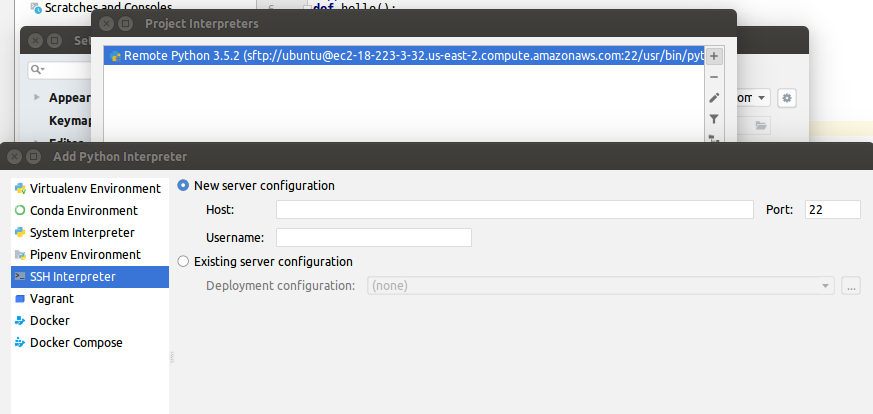
Task: Select Virtualenv Environment interpreter type
Action: pyautogui.click(x=90, y=189)
